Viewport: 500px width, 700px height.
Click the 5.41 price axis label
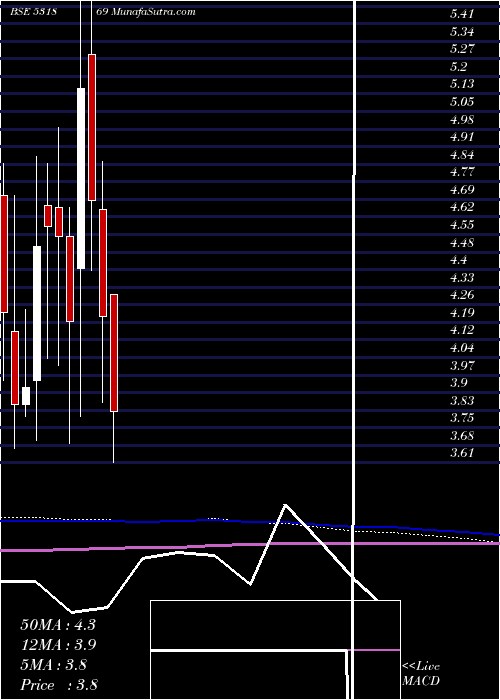click(462, 14)
